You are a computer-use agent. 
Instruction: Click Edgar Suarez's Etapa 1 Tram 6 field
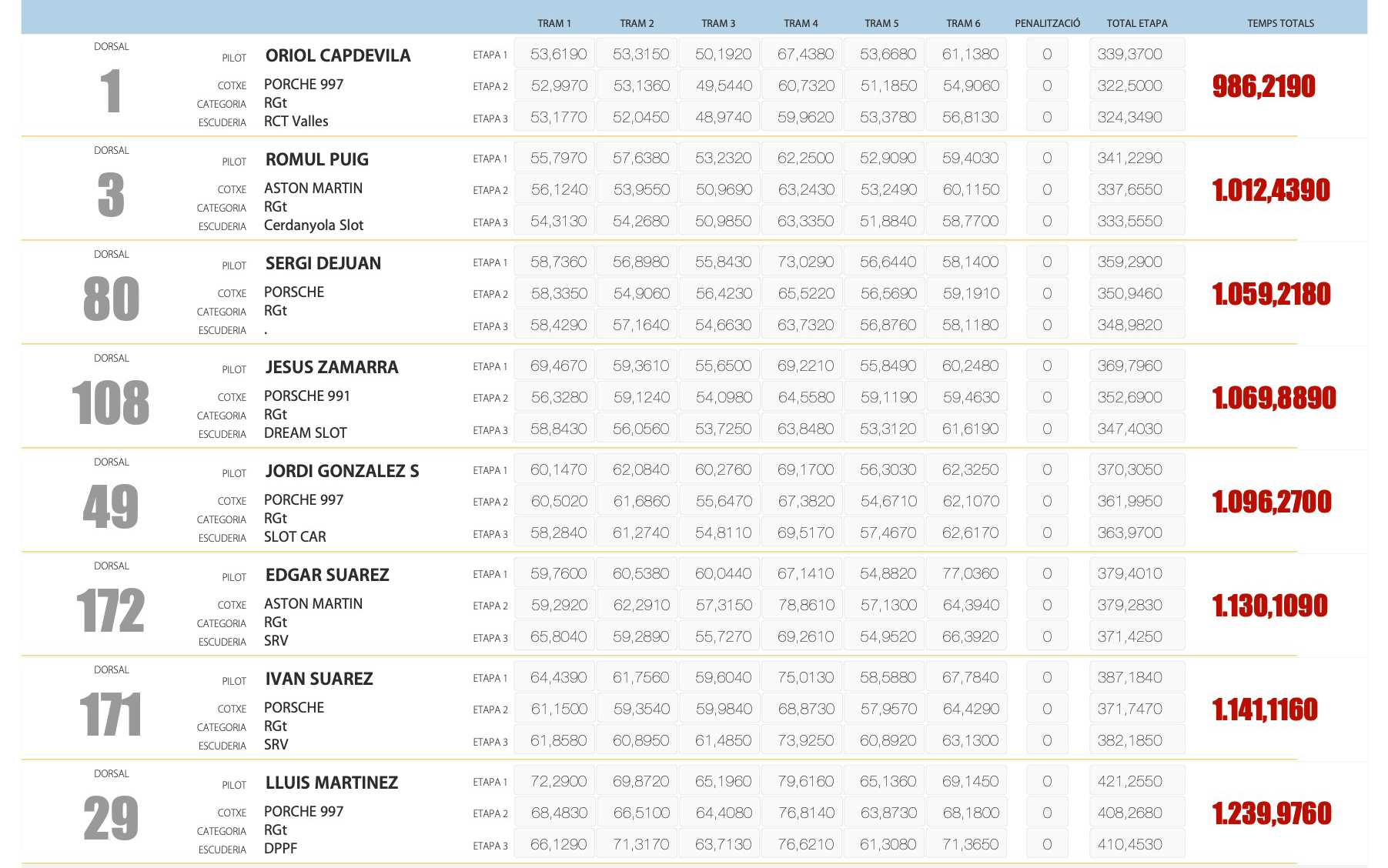(970, 574)
